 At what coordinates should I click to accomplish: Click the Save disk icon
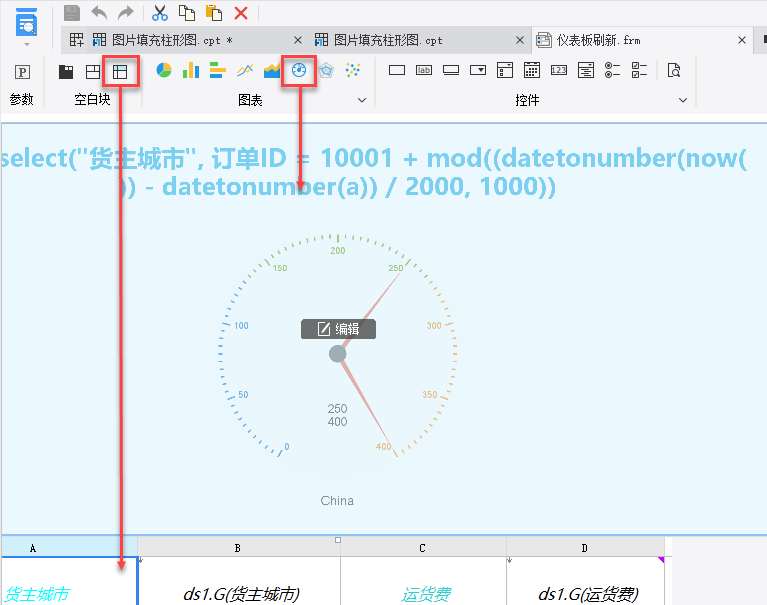(x=72, y=13)
